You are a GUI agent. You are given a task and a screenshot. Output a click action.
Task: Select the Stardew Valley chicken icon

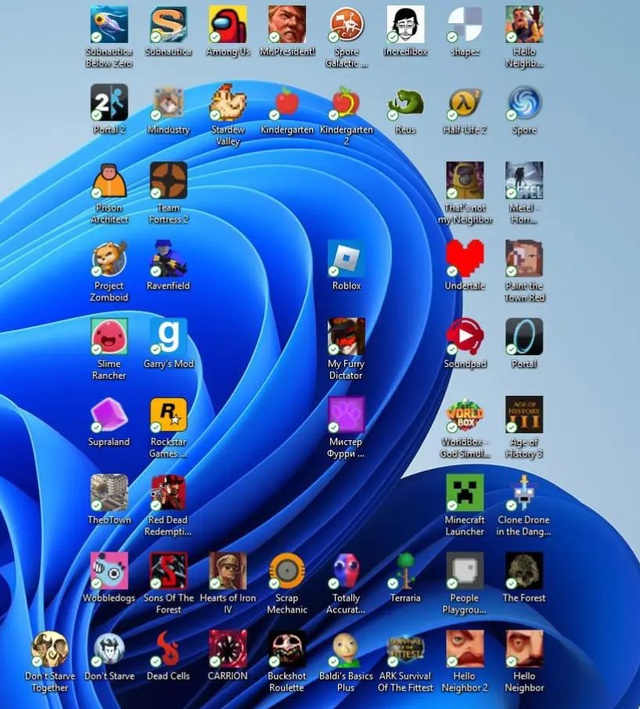(228, 103)
